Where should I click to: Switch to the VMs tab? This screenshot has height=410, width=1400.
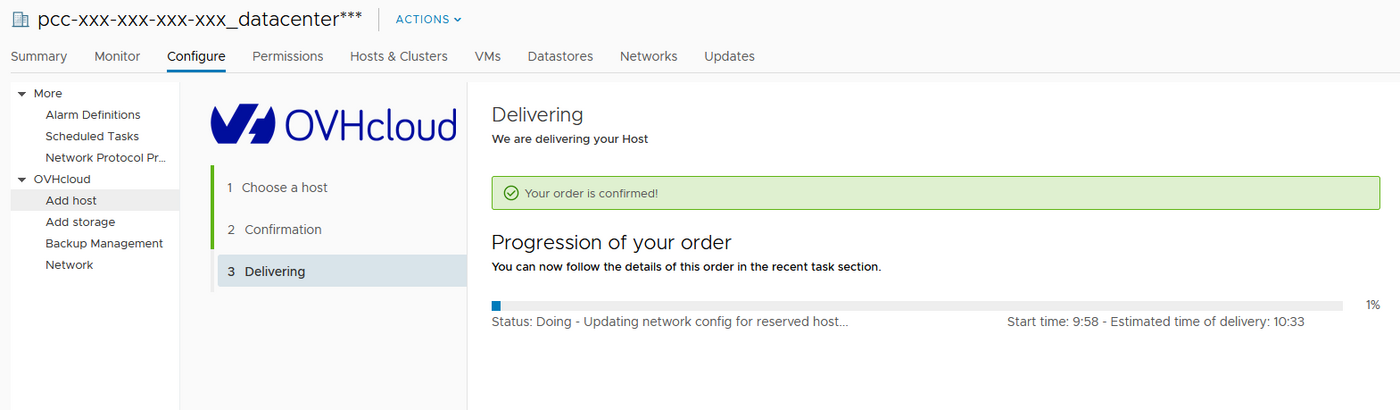(x=488, y=56)
